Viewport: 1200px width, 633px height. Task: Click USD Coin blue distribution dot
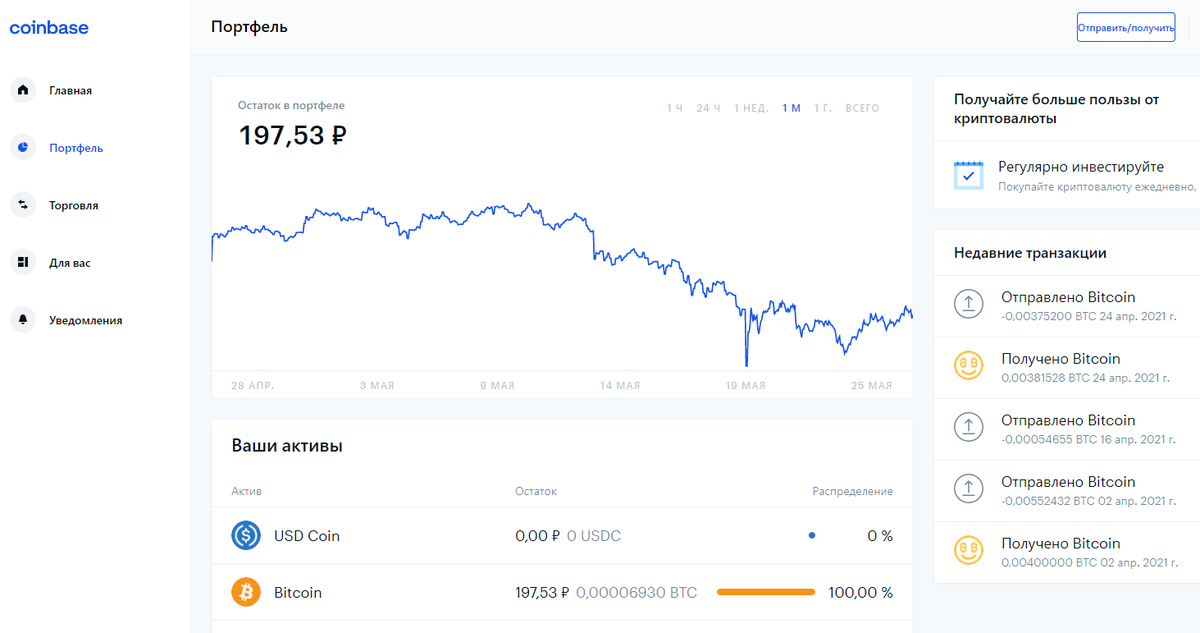pos(812,536)
